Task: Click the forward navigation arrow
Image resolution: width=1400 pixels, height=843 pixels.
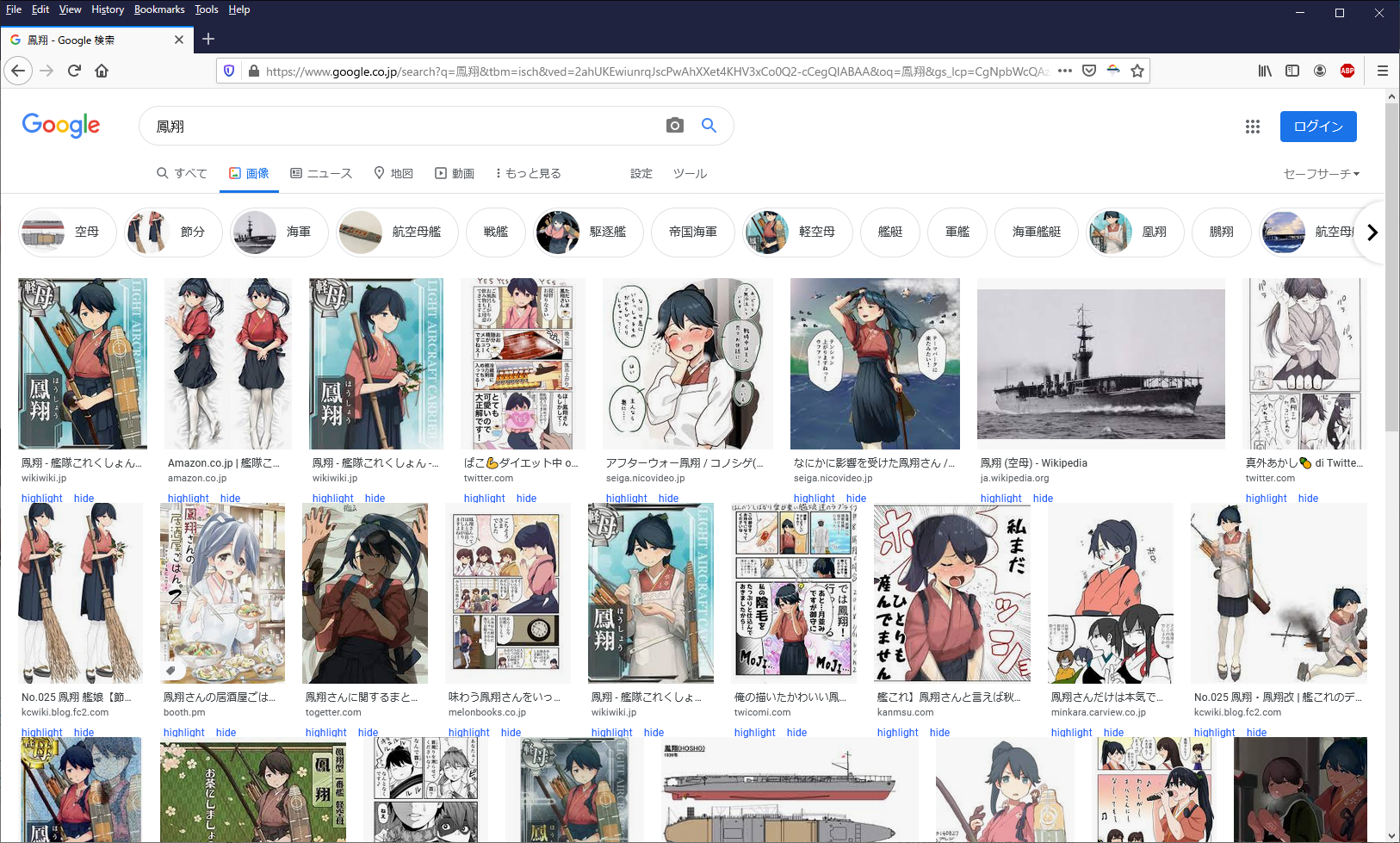Action: [x=46, y=71]
